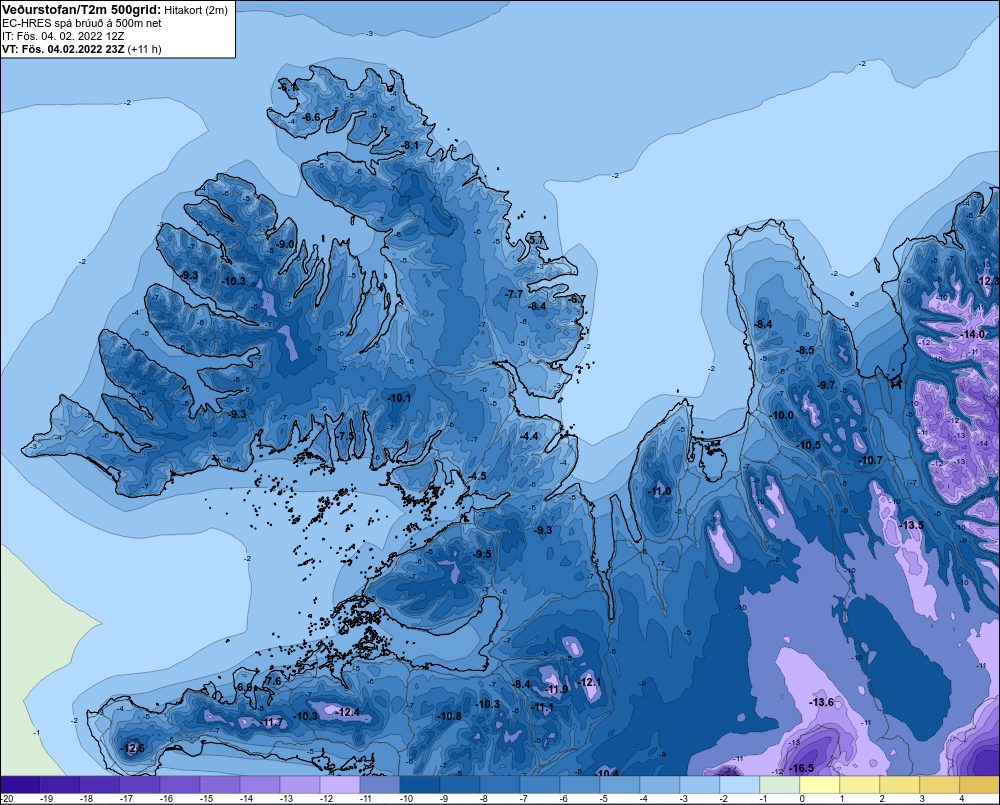Click the -11.9 temperature value on the map

pyautogui.click(x=557, y=690)
